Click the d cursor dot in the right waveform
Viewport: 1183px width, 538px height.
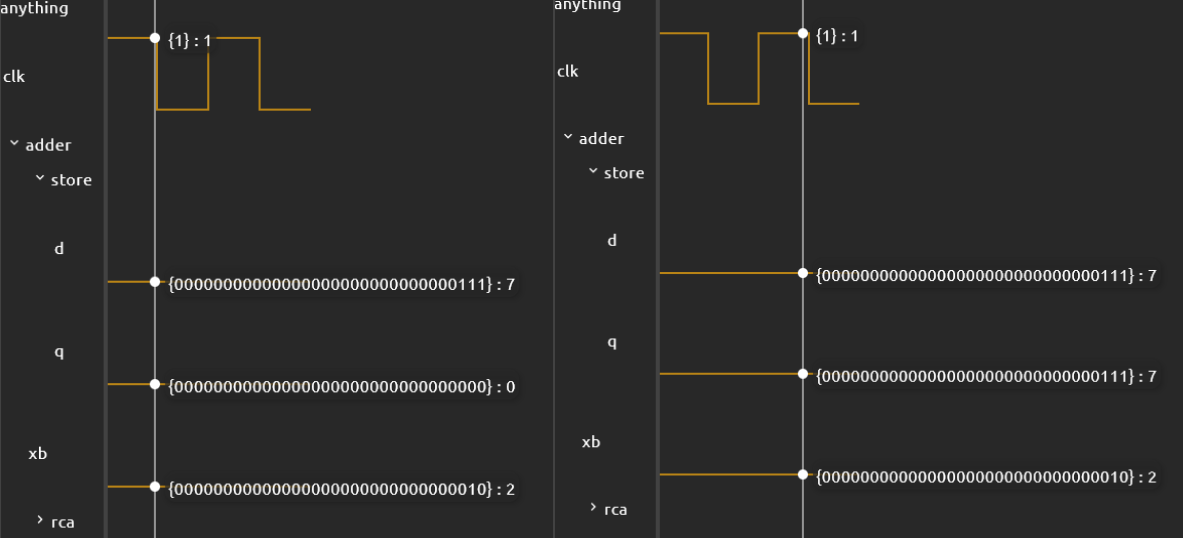tap(803, 272)
